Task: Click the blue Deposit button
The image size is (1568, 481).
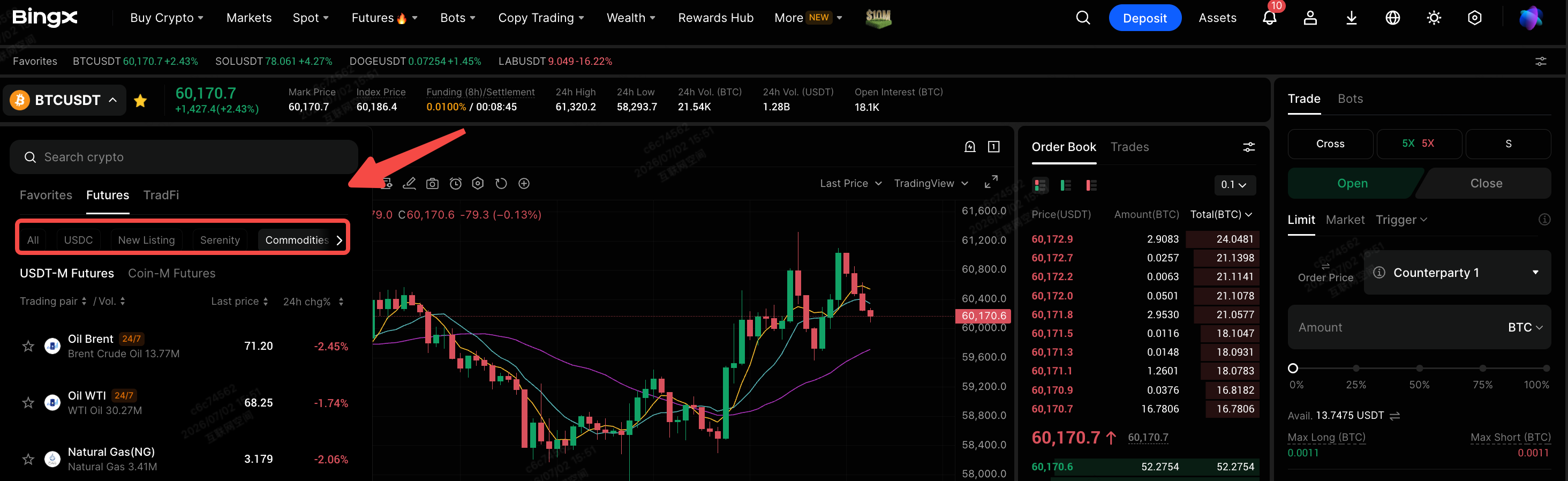Action: (x=1144, y=18)
